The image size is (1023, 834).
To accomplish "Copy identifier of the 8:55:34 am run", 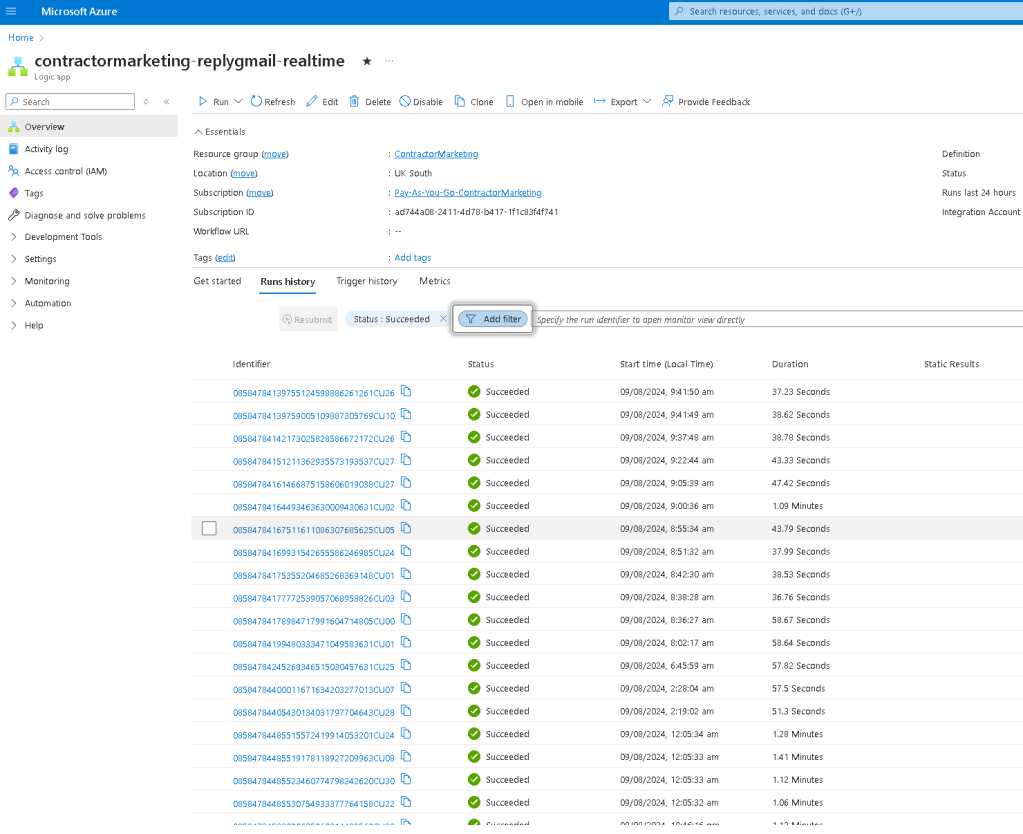I will point(406,529).
